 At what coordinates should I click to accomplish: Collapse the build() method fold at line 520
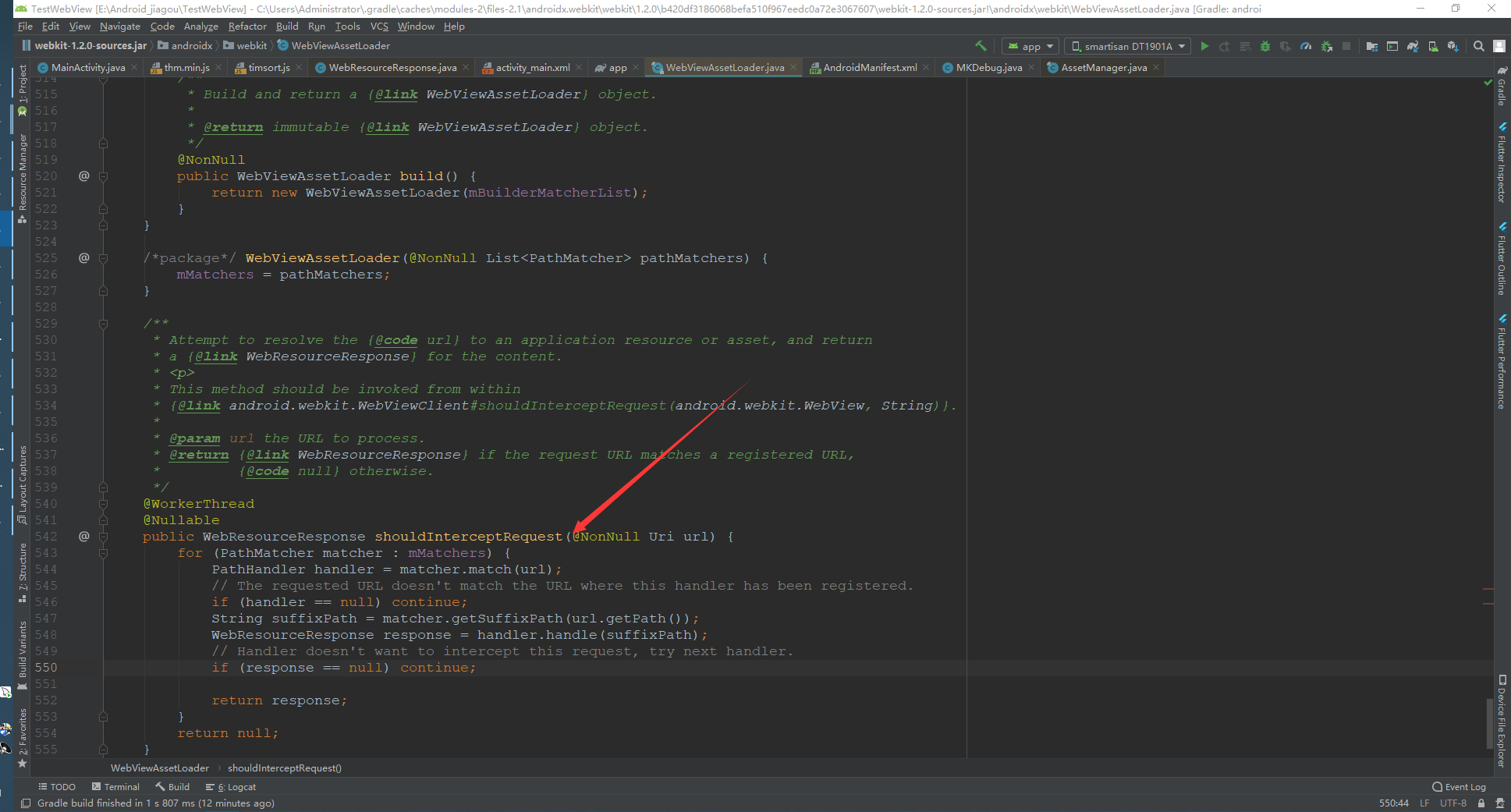coord(103,176)
